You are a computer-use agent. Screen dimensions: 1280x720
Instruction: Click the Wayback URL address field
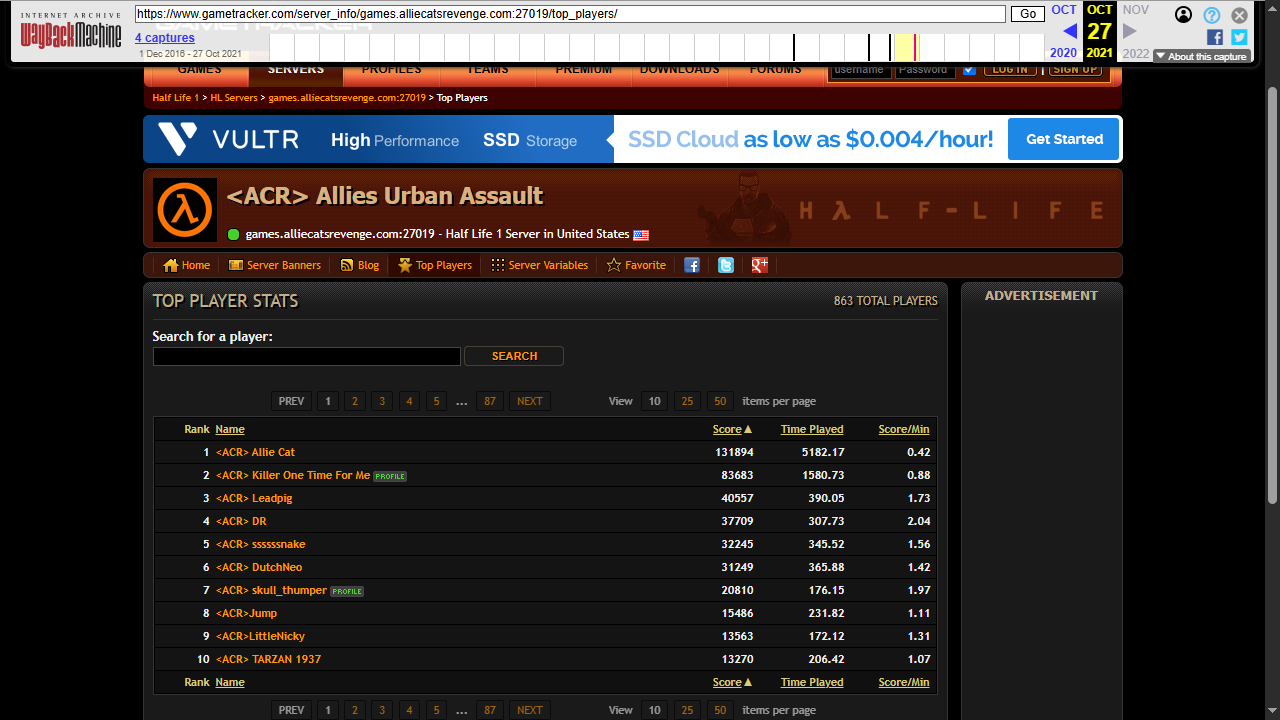(x=570, y=14)
